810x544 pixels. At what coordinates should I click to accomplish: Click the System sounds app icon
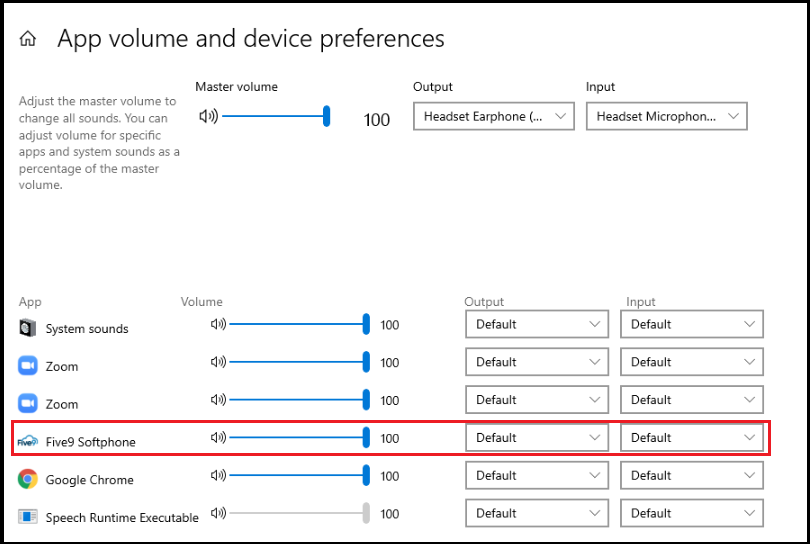coord(27,328)
